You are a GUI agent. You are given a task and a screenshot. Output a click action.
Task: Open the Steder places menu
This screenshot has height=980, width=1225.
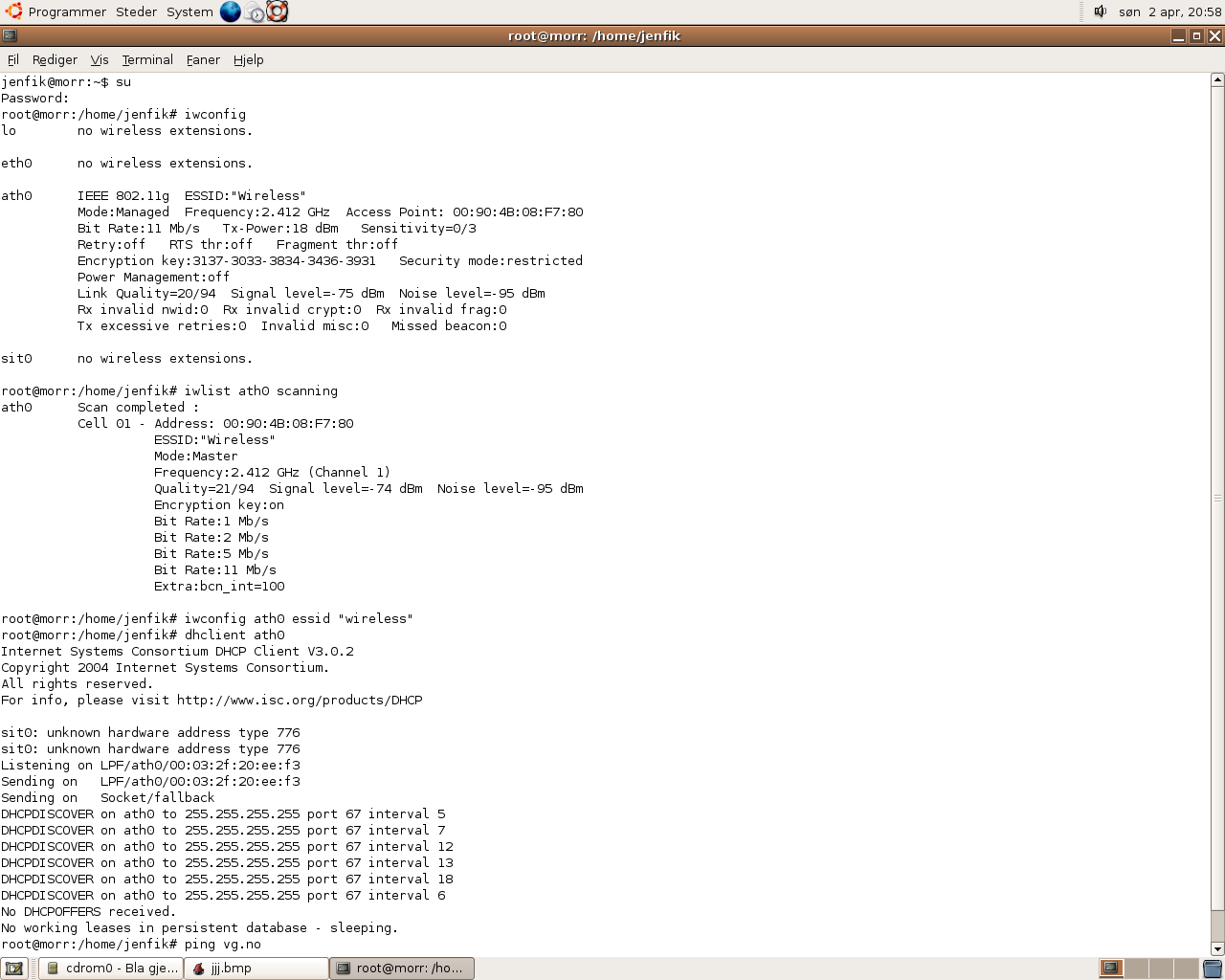point(136,11)
